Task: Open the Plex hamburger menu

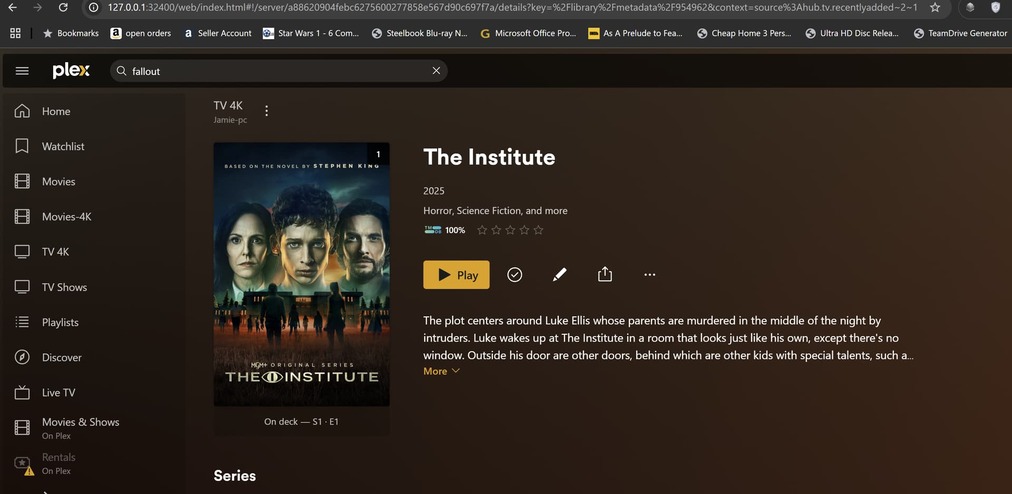Action: click(x=22, y=71)
